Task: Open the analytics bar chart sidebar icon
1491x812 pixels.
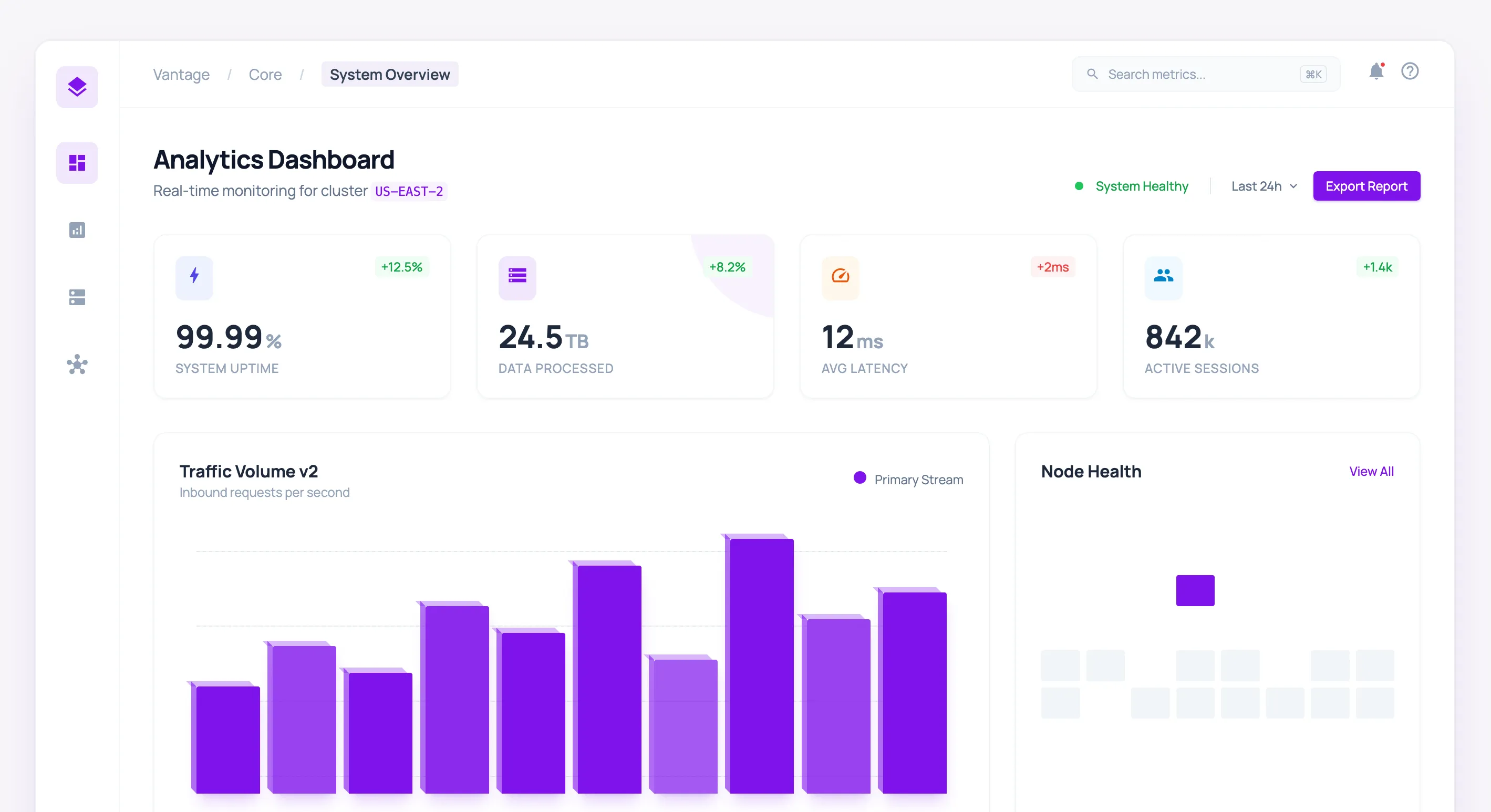Action: (x=77, y=230)
